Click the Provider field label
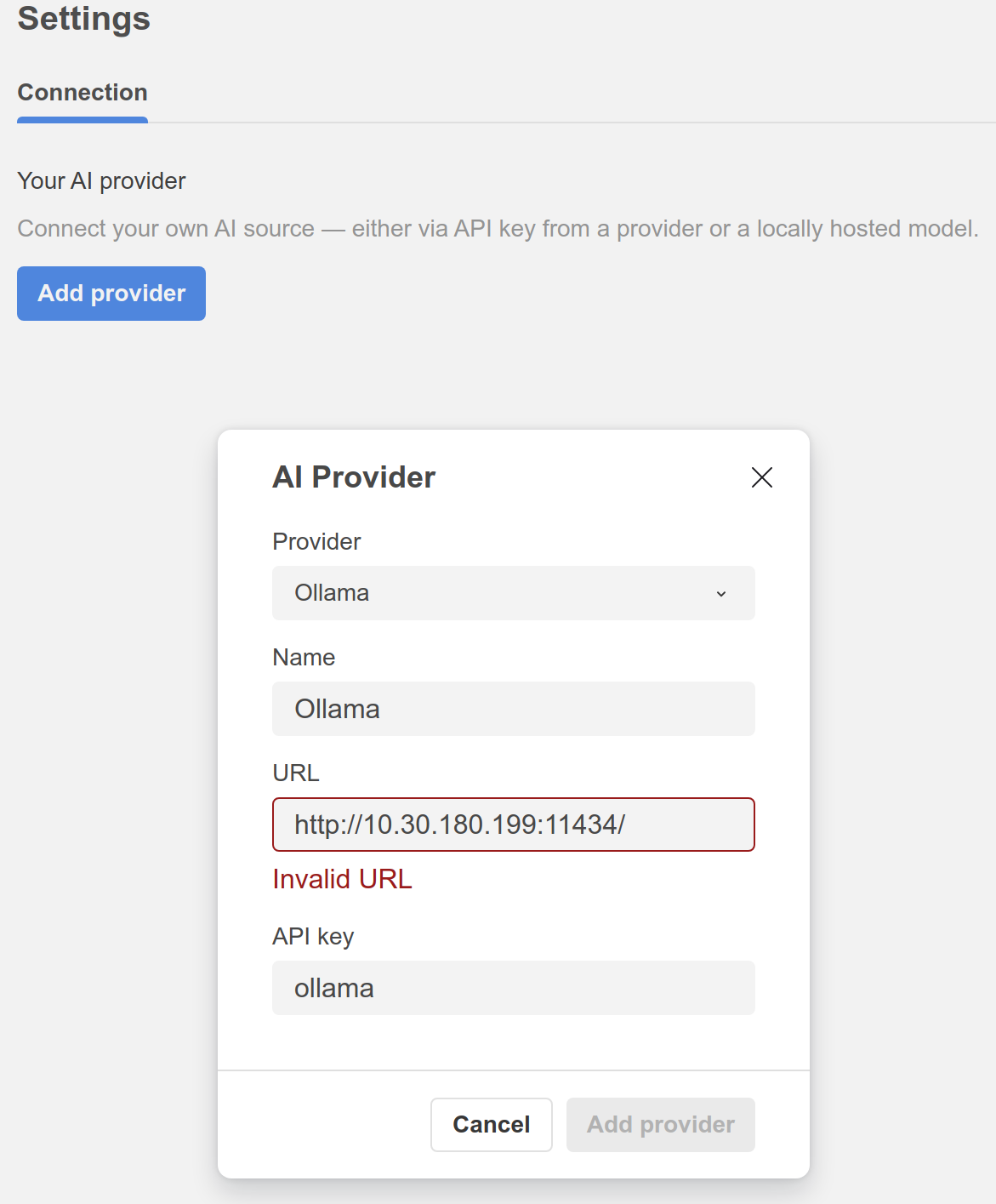The width and height of the screenshot is (996, 1204). [316, 542]
